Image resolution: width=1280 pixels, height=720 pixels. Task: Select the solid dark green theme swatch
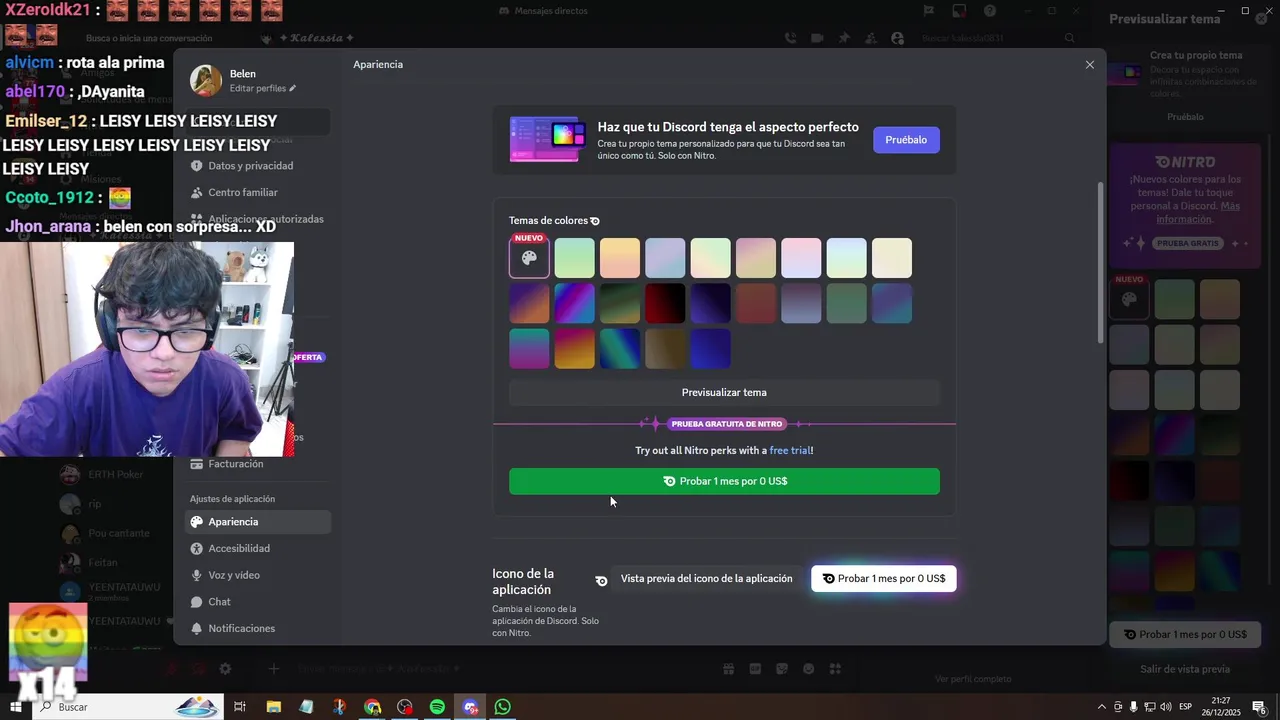click(x=846, y=303)
